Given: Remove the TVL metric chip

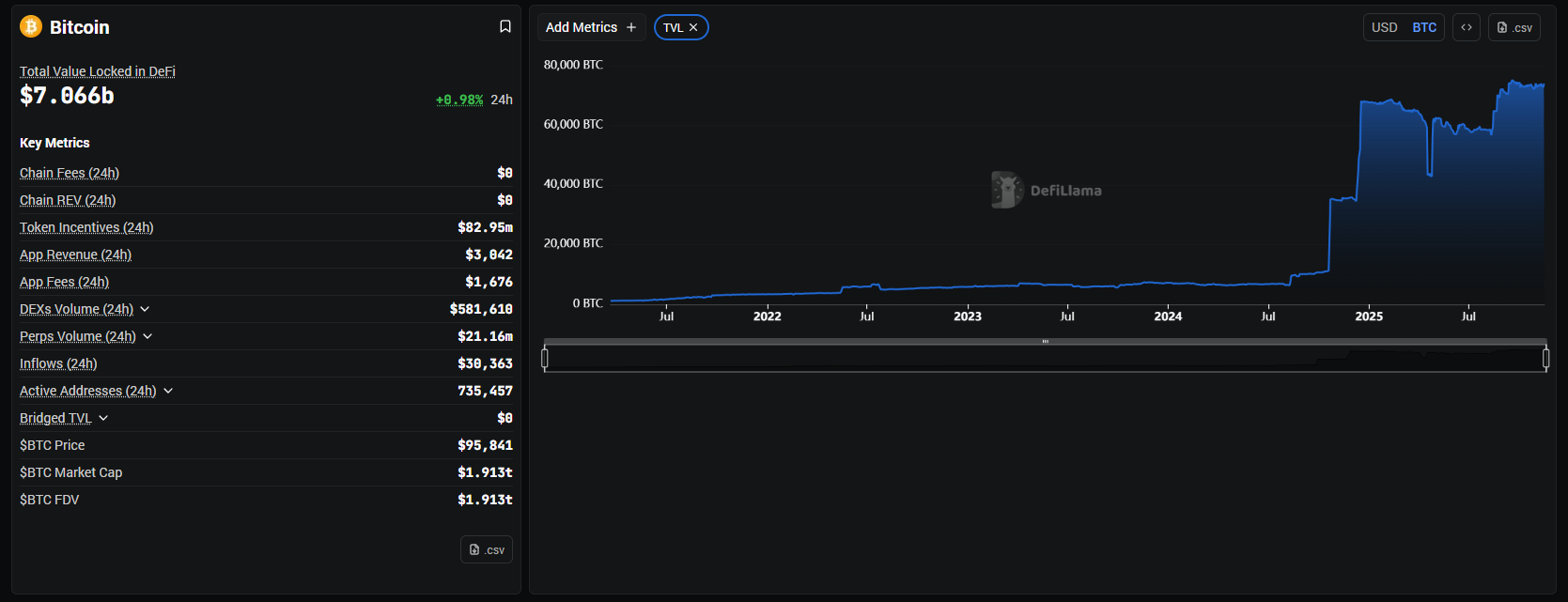Looking at the screenshot, I should [x=693, y=27].
